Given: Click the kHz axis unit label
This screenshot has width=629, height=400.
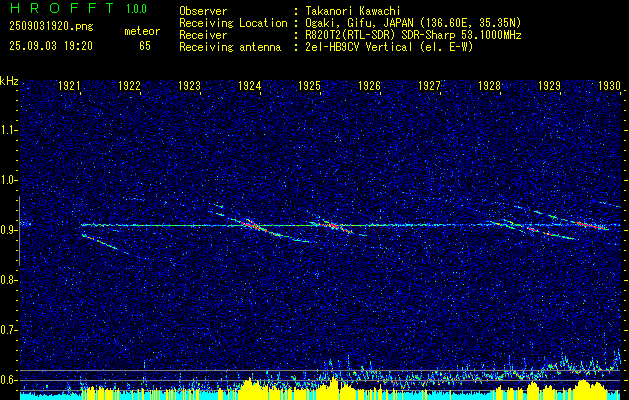Looking at the screenshot, I should (x=9, y=81).
